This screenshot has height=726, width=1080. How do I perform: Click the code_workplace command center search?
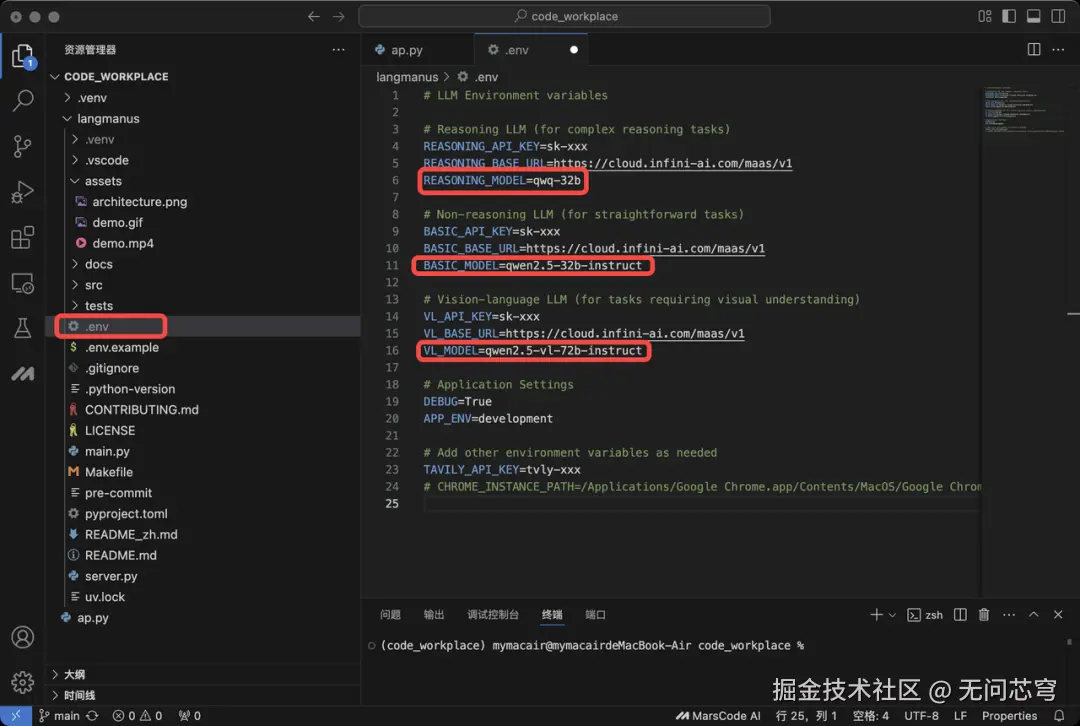tap(564, 16)
